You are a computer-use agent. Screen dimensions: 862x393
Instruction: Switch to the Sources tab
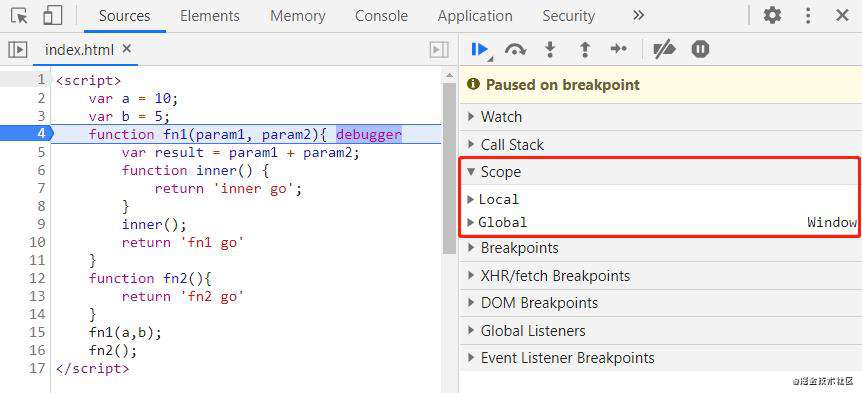[x=125, y=16]
